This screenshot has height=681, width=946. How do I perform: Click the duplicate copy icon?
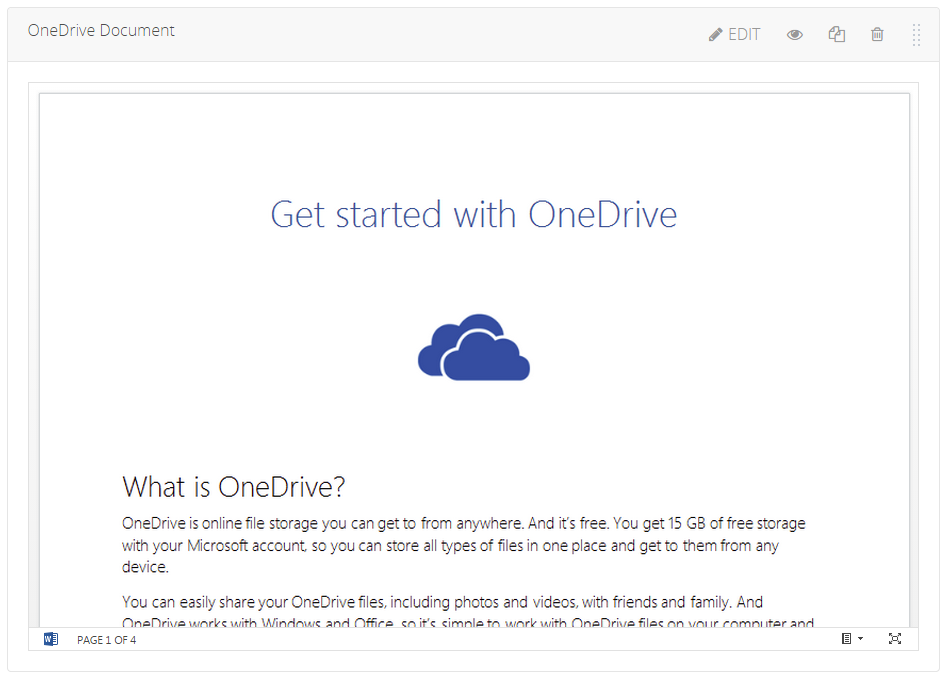tap(836, 34)
